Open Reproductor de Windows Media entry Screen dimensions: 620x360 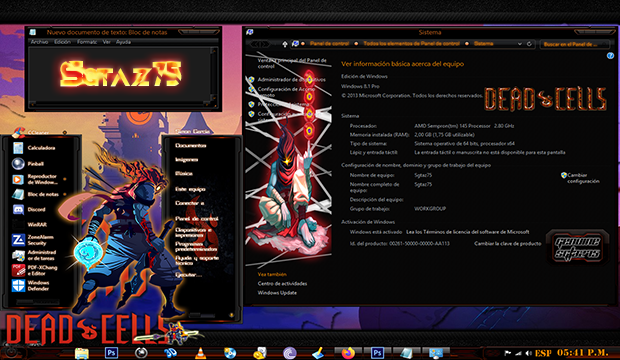[x=34, y=179]
